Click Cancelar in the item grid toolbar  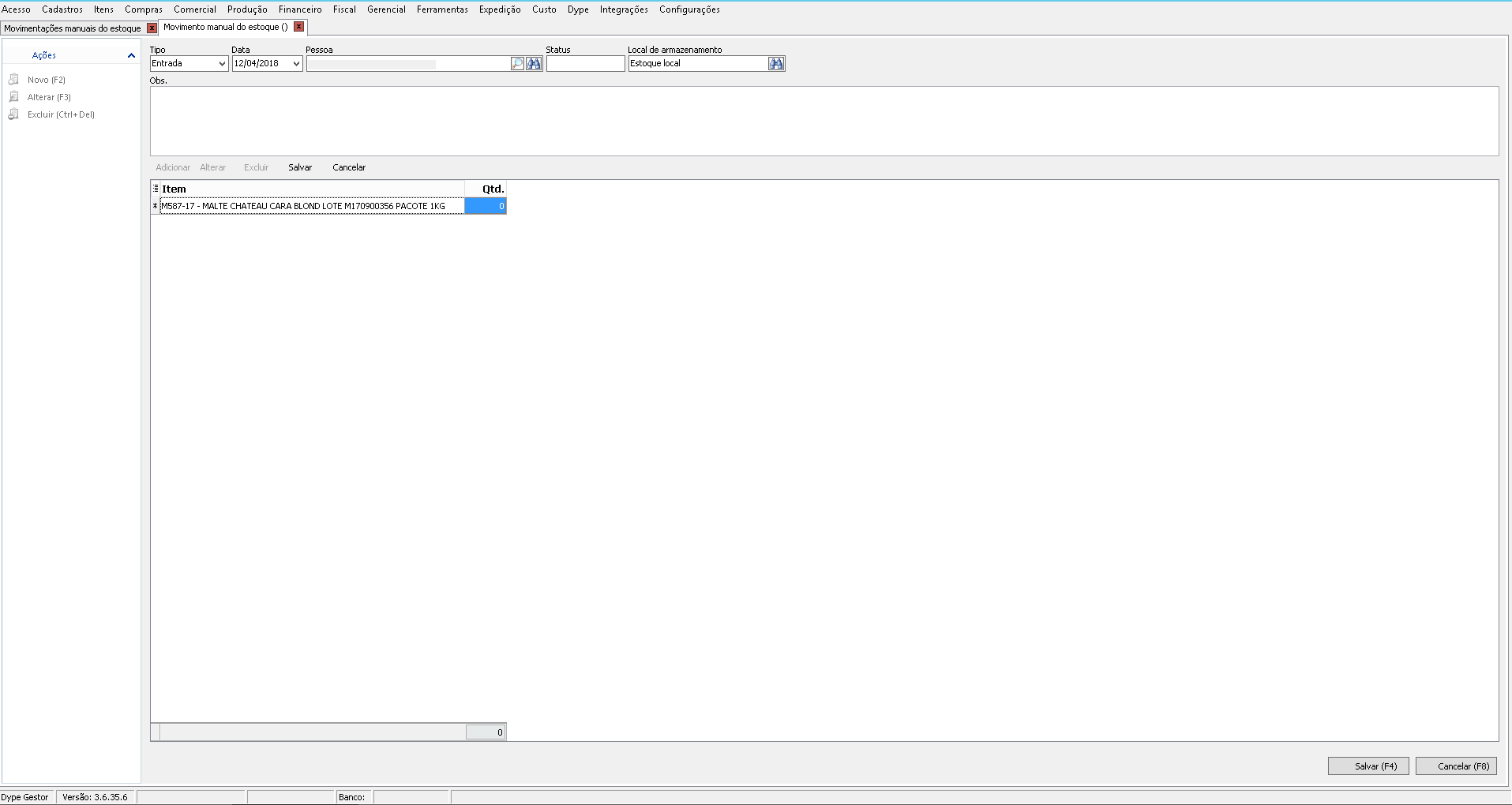point(349,167)
